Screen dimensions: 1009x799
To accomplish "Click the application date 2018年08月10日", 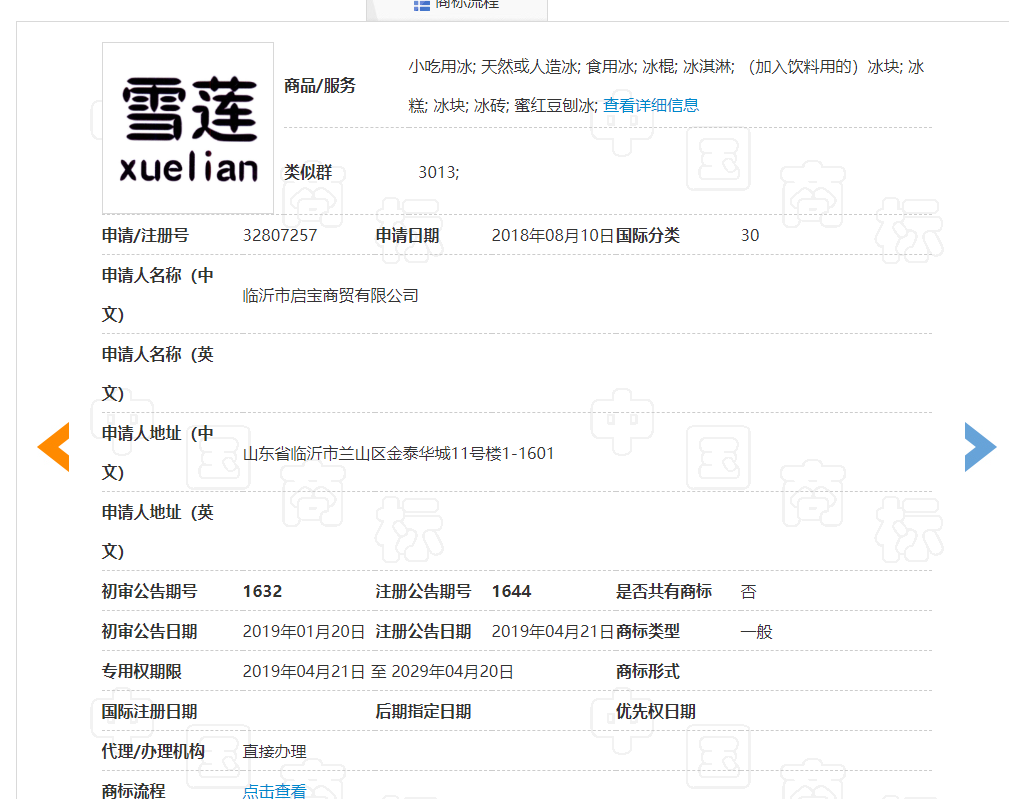I will click(552, 236).
